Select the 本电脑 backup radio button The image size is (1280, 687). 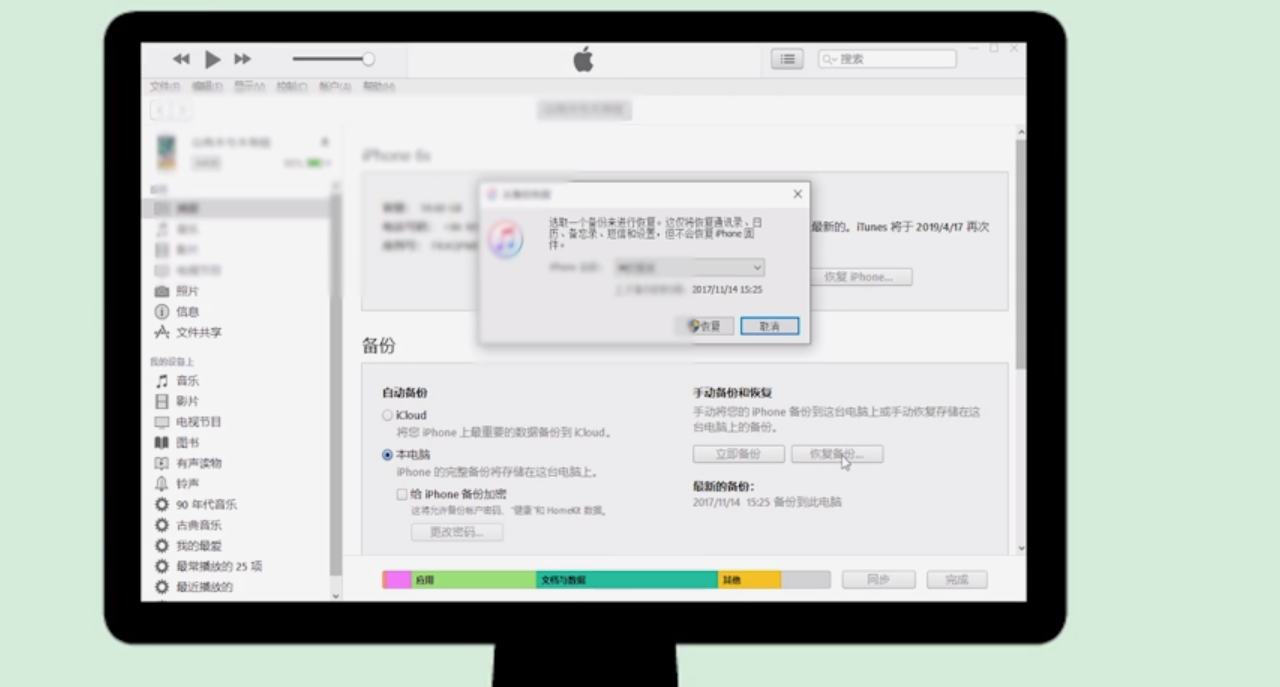pos(387,454)
